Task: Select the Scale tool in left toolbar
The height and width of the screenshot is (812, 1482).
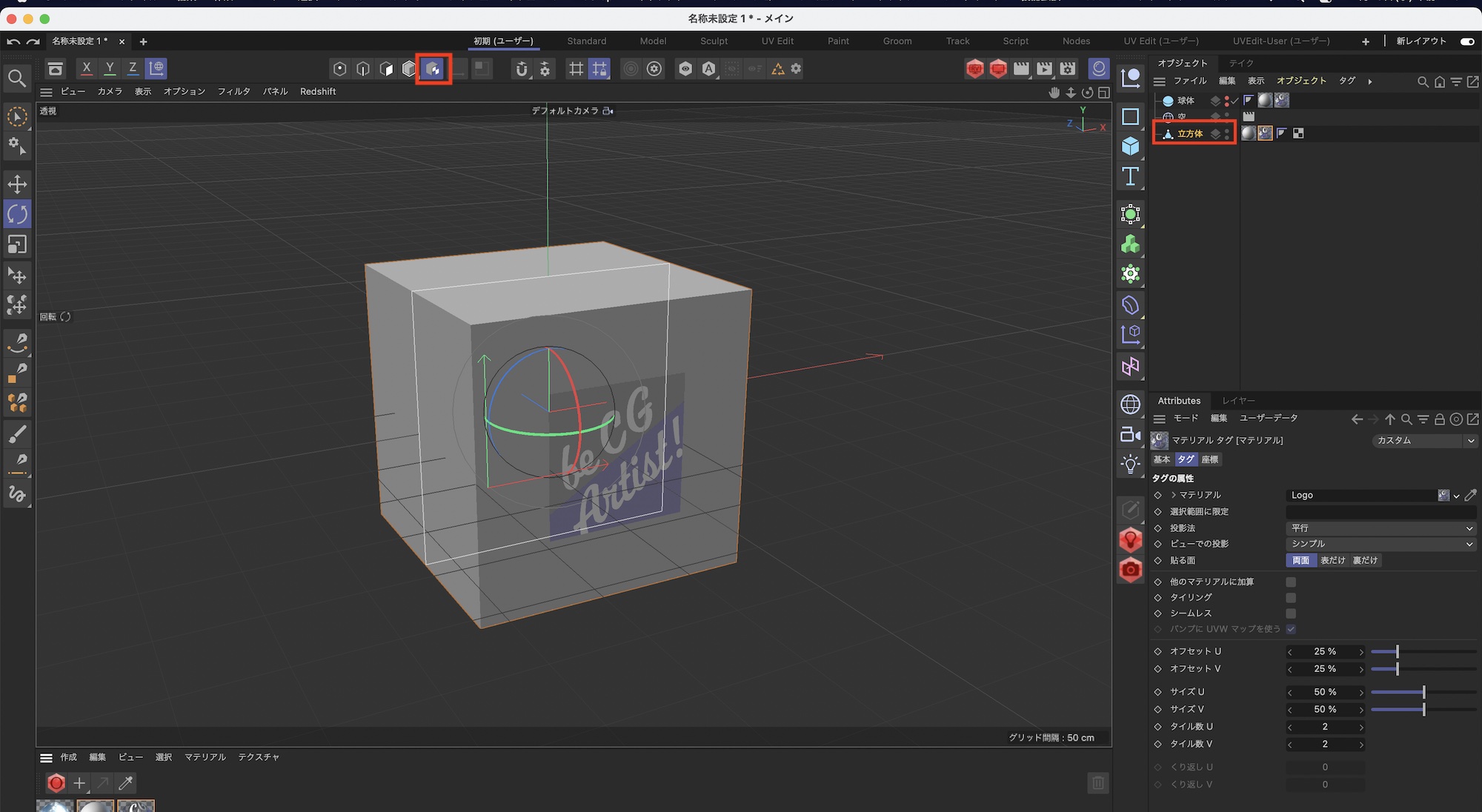Action: pos(17,244)
